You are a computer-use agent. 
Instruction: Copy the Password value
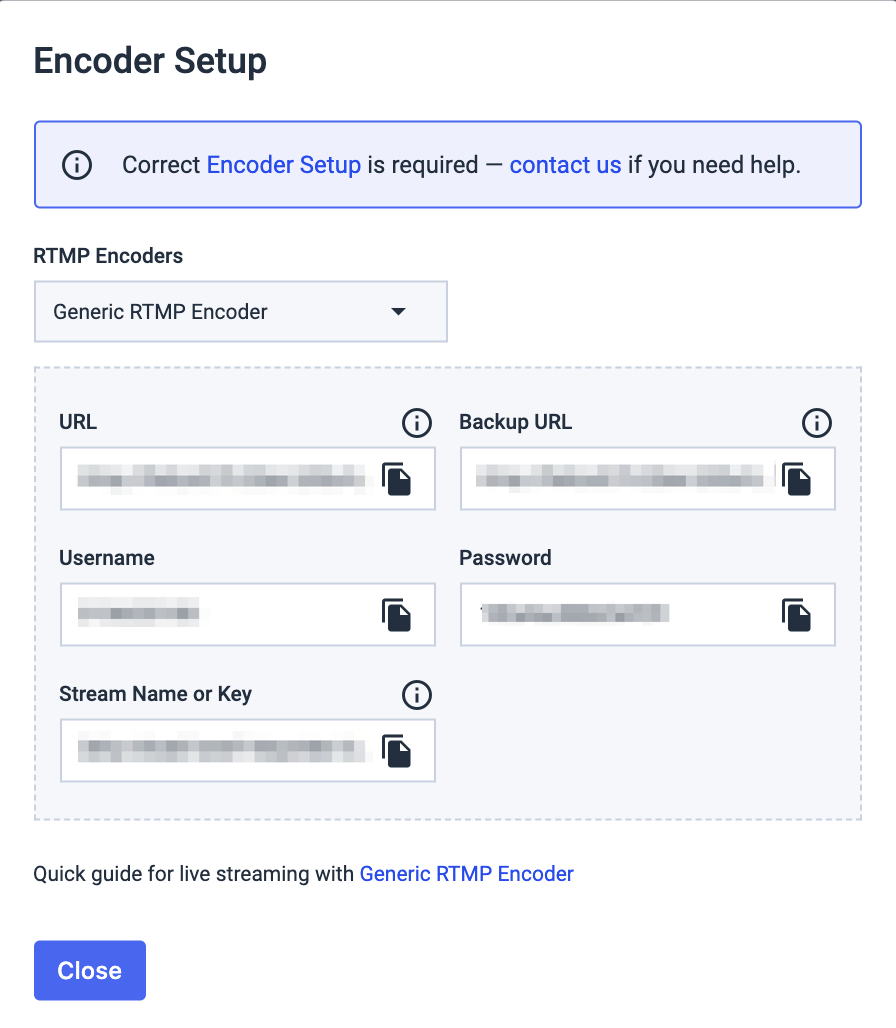point(796,615)
